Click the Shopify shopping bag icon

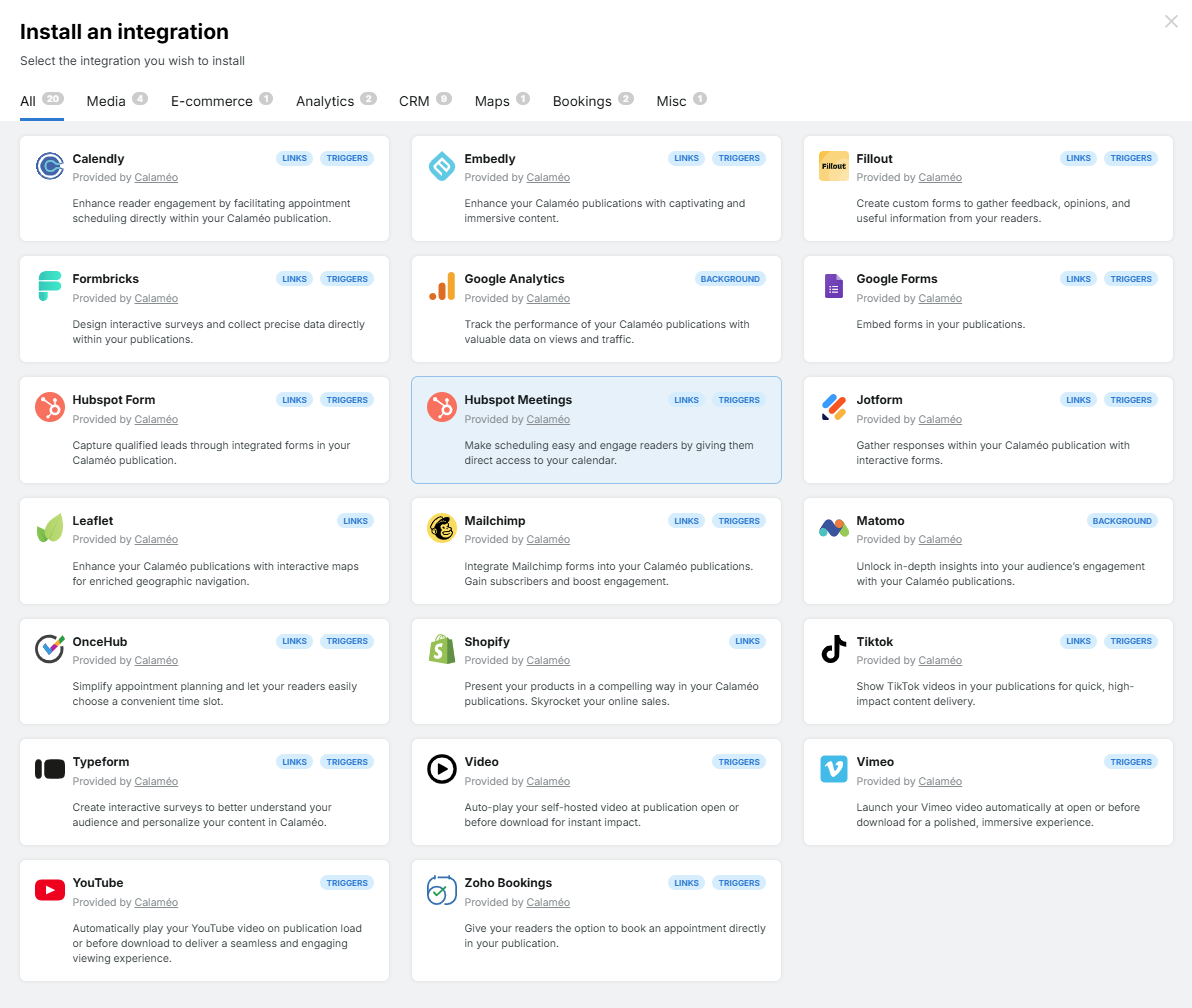click(x=442, y=648)
